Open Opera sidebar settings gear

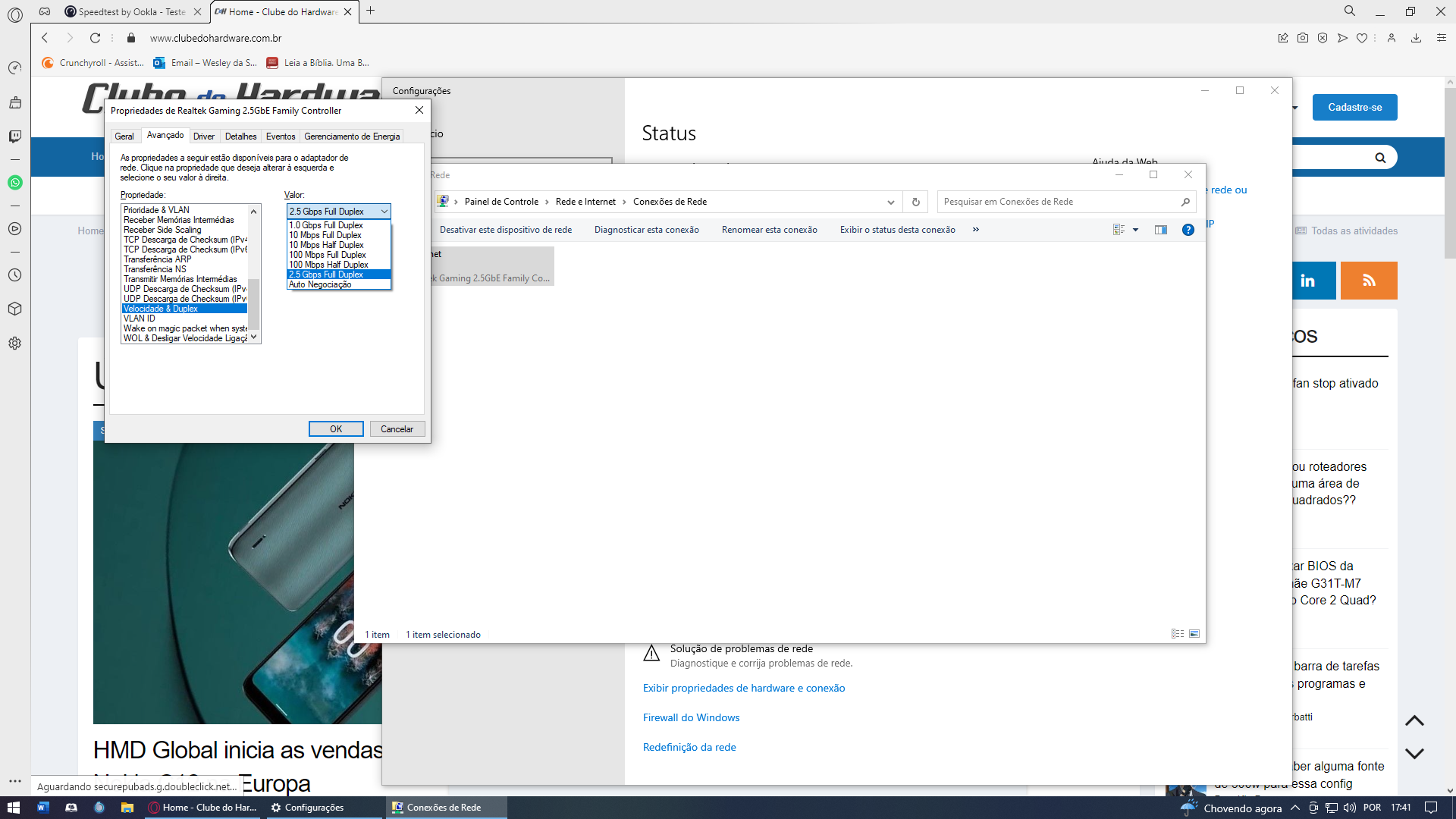15,344
